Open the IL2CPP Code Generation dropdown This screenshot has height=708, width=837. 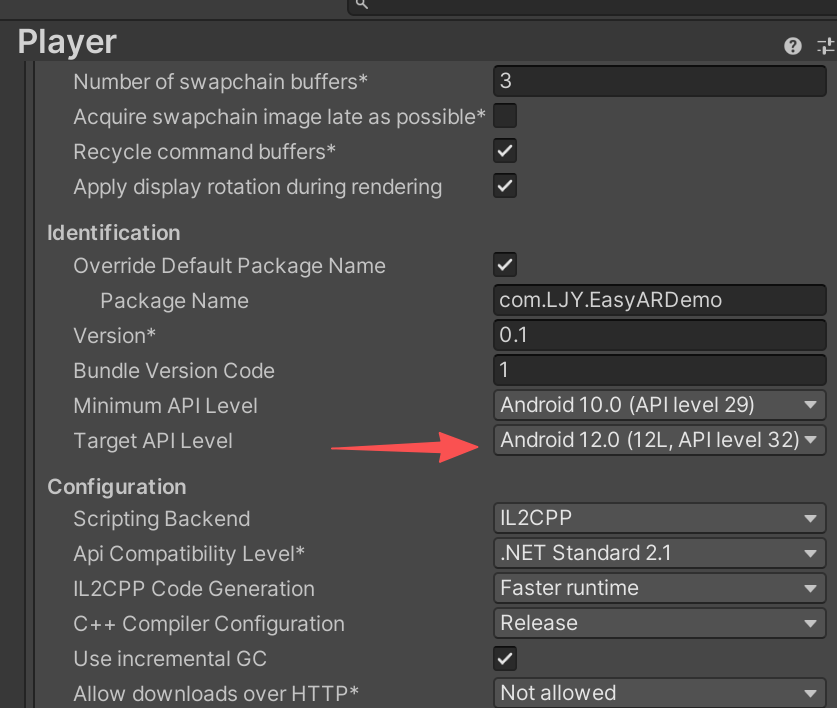click(659, 588)
